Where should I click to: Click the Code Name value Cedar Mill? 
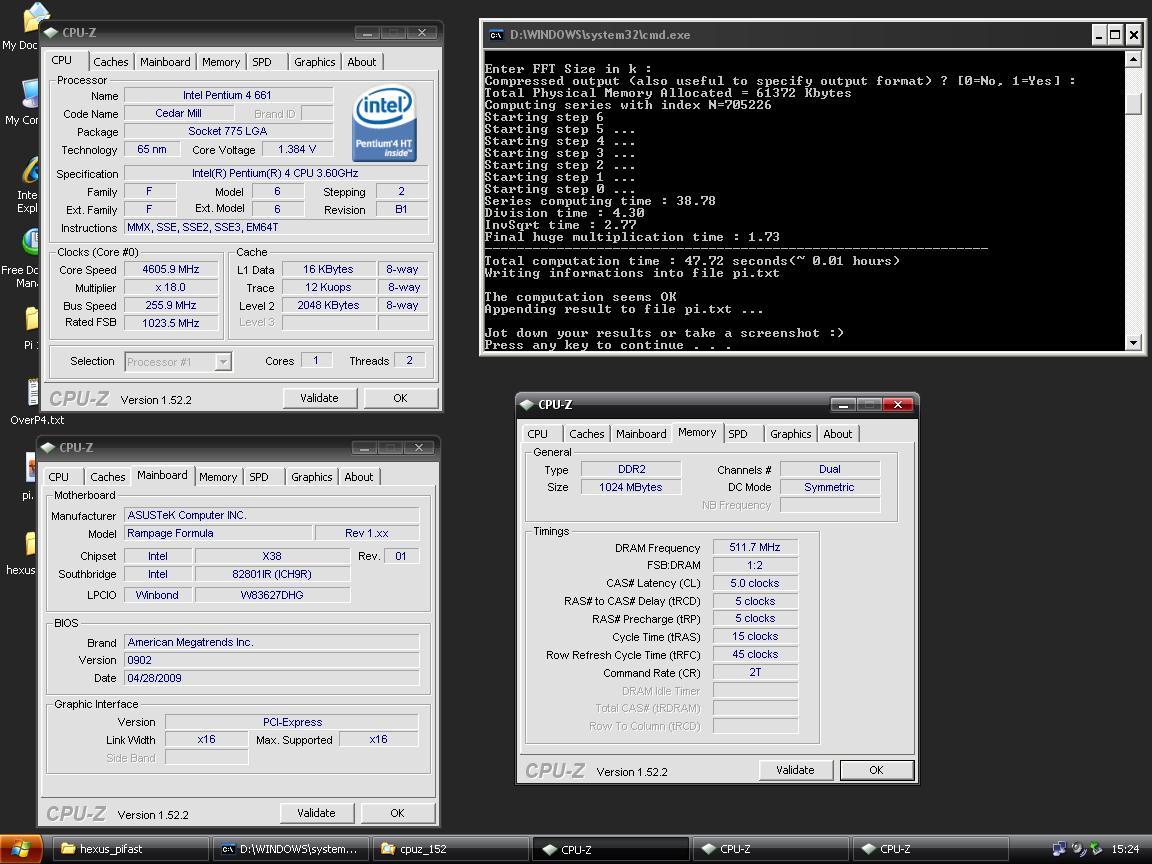(x=179, y=113)
